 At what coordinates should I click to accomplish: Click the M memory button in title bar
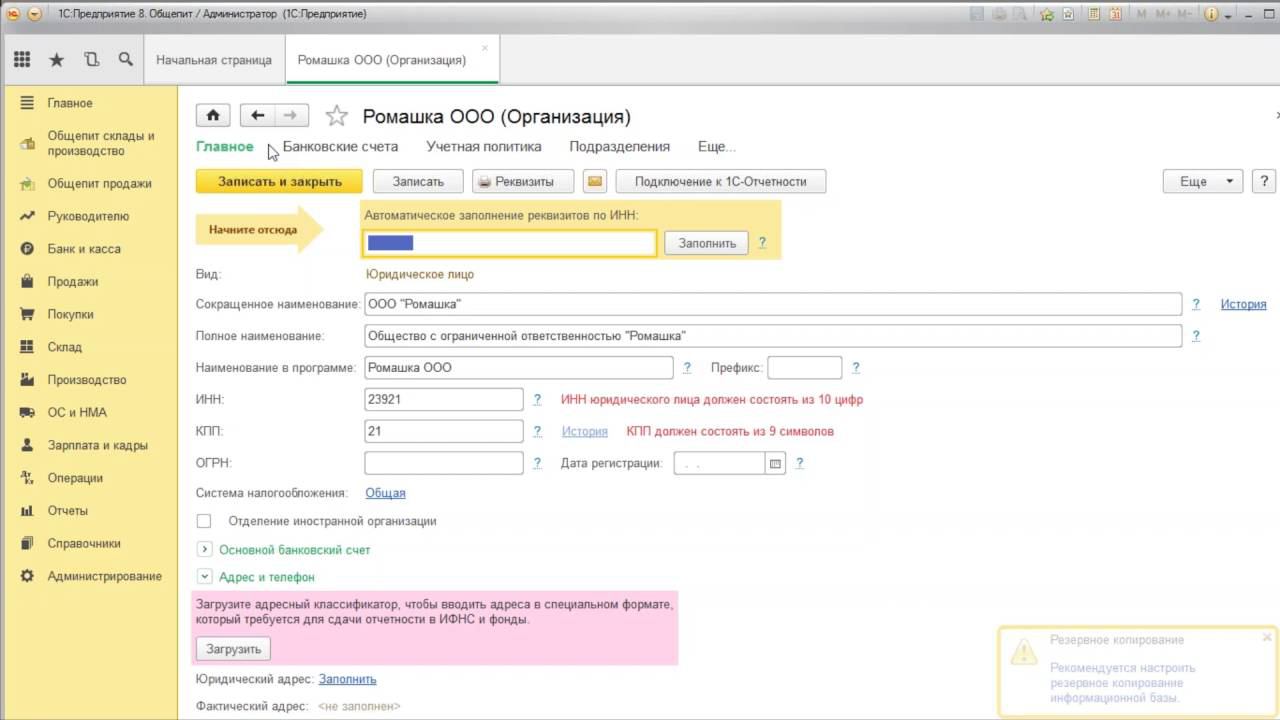pyautogui.click(x=1140, y=14)
